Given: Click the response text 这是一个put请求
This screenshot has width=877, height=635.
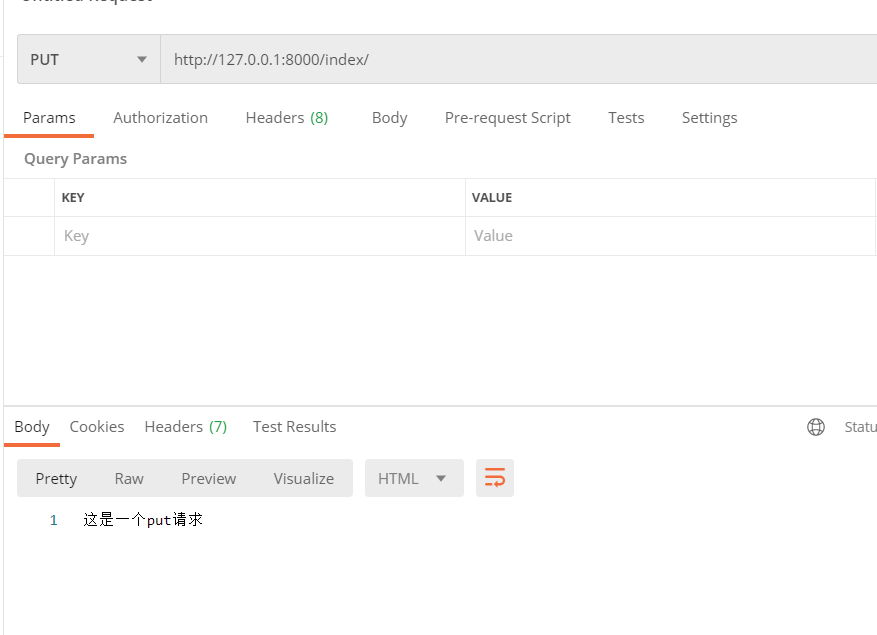Looking at the screenshot, I should pos(143,520).
